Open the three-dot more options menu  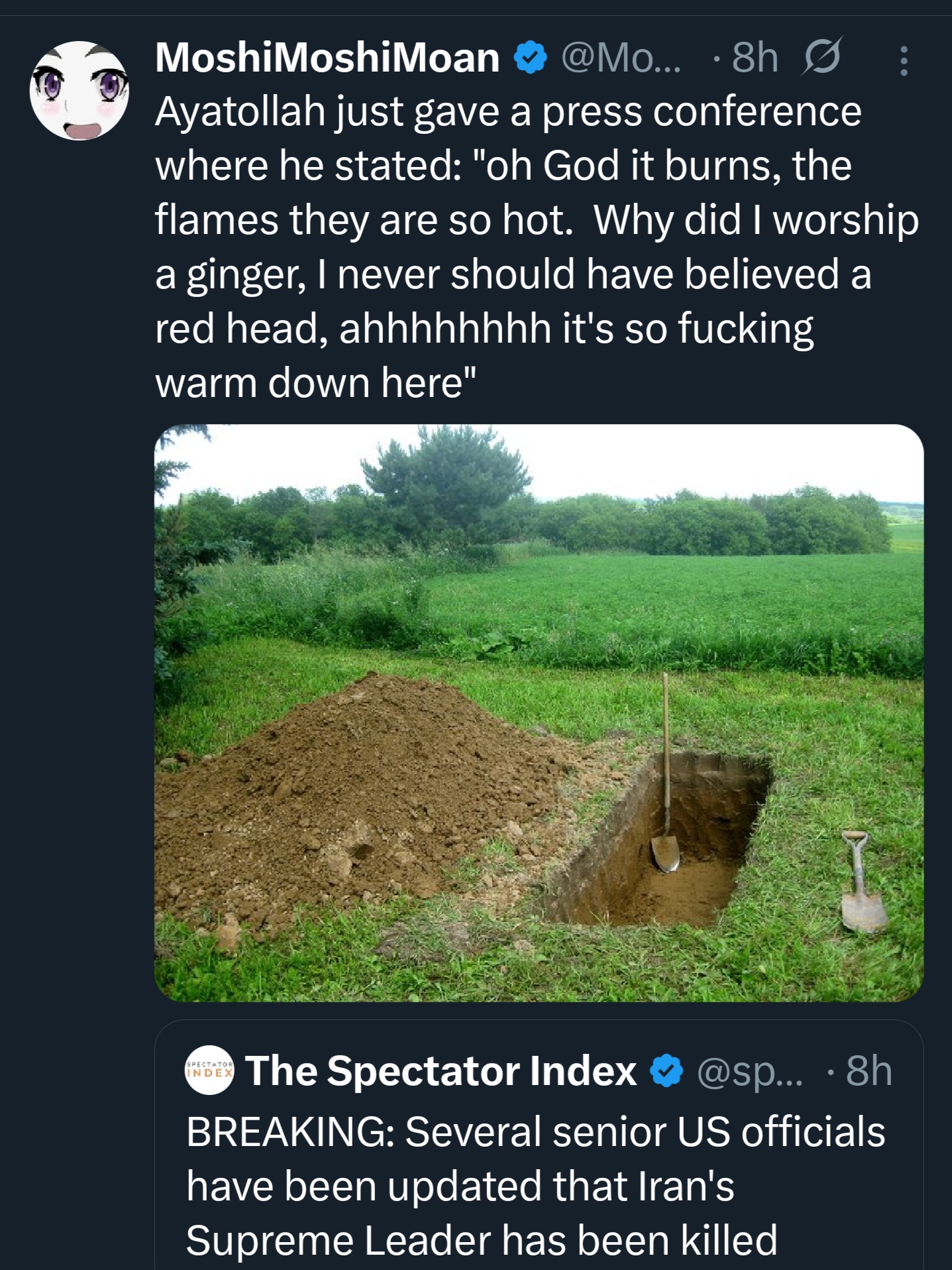pos(904,60)
